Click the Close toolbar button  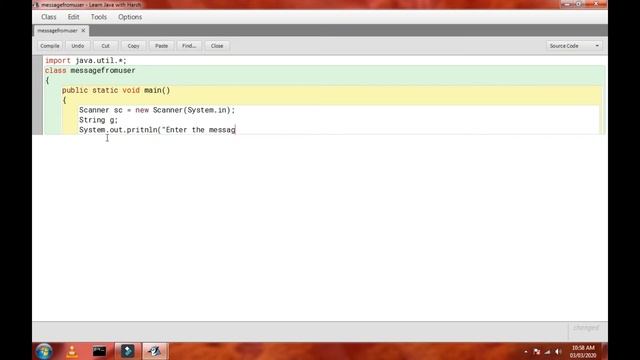(x=217, y=46)
